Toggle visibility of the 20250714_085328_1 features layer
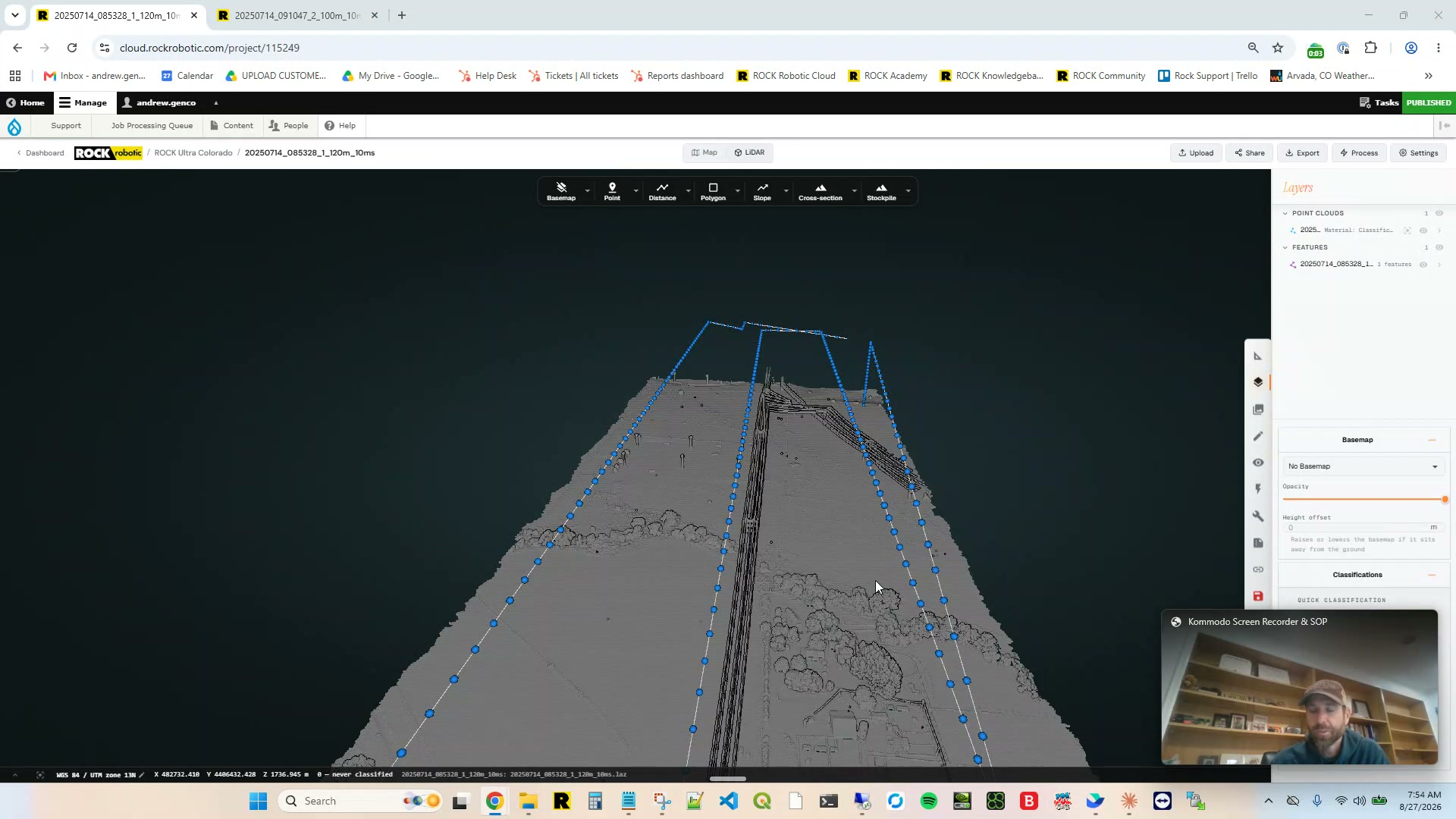The width and height of the screenshot is (1456, 819). coord(1423,265)
